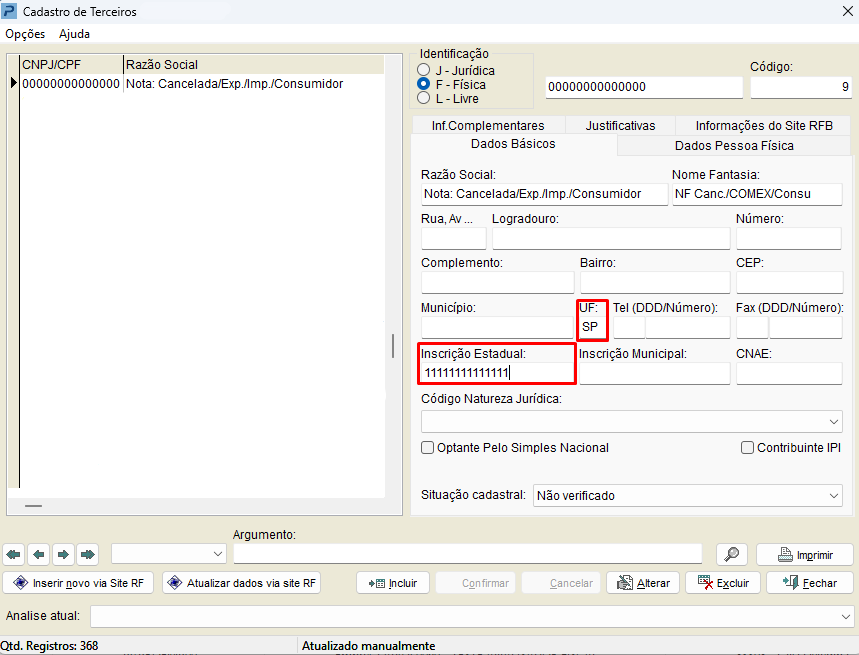The height and width of the screenshot is (655, 859).
Task: Click the Confirmar button
Action: 477,583
